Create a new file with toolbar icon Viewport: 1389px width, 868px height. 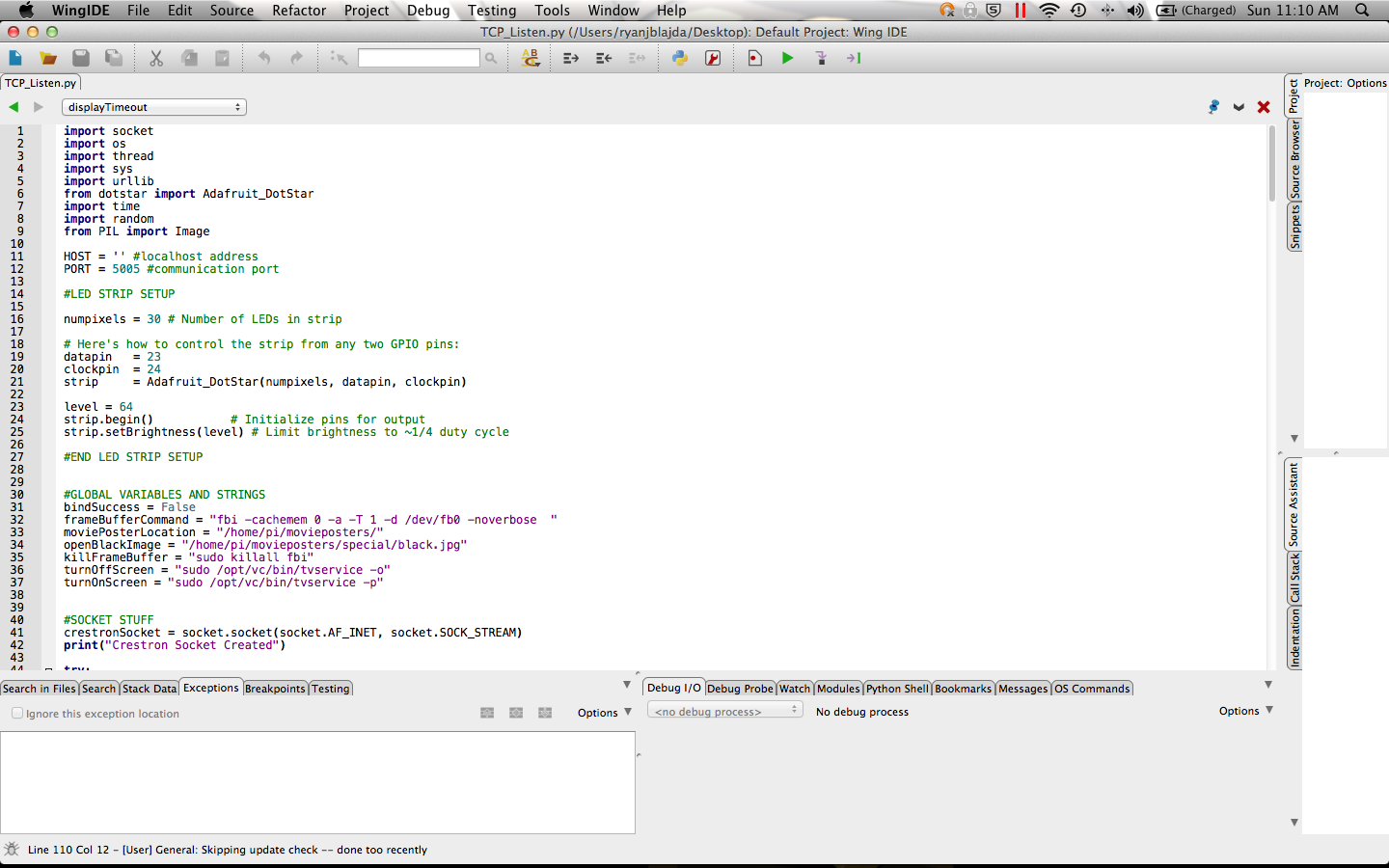(15, 58)
